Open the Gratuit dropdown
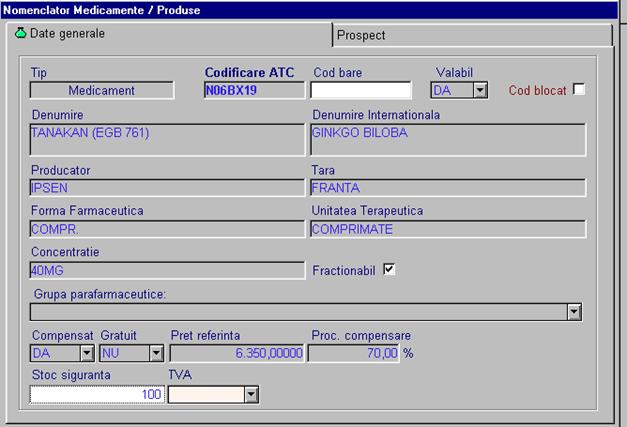 pos(156,353)
